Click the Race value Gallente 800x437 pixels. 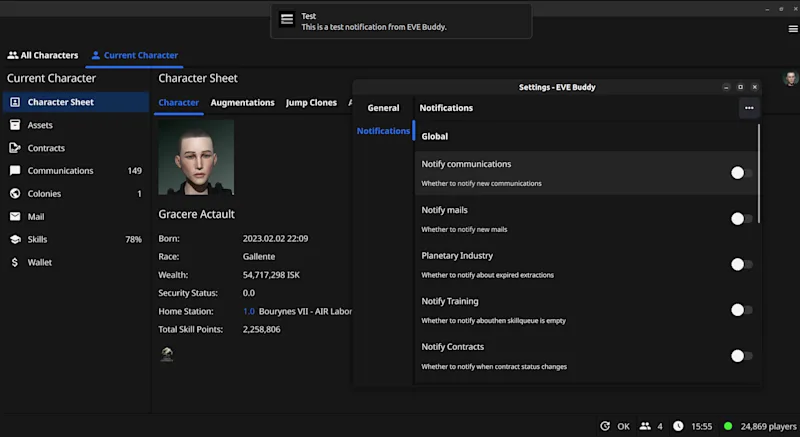click(259, 256)
